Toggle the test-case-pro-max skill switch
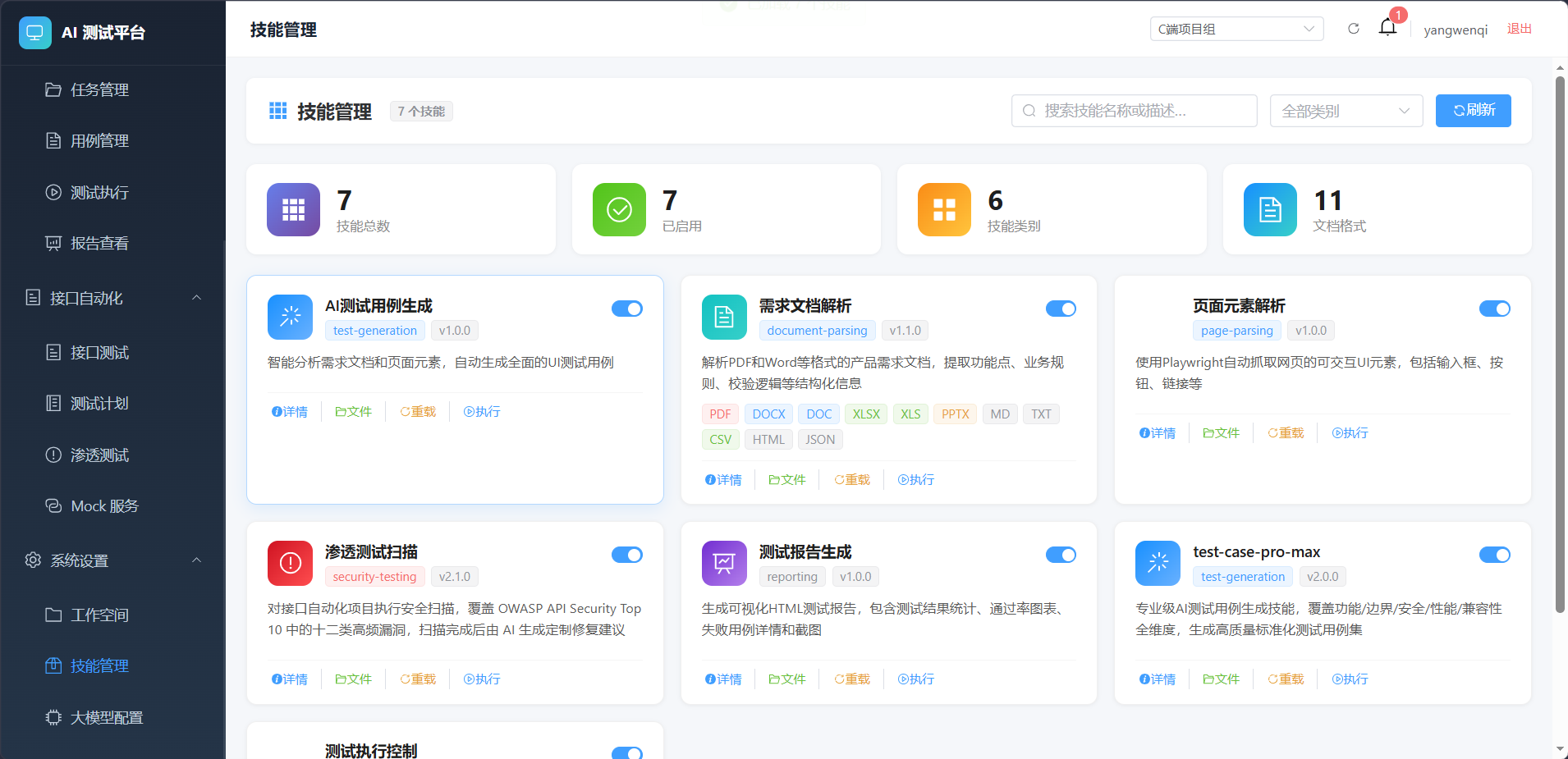The height and width of the screenshot is (759, 1568). 1494,555
